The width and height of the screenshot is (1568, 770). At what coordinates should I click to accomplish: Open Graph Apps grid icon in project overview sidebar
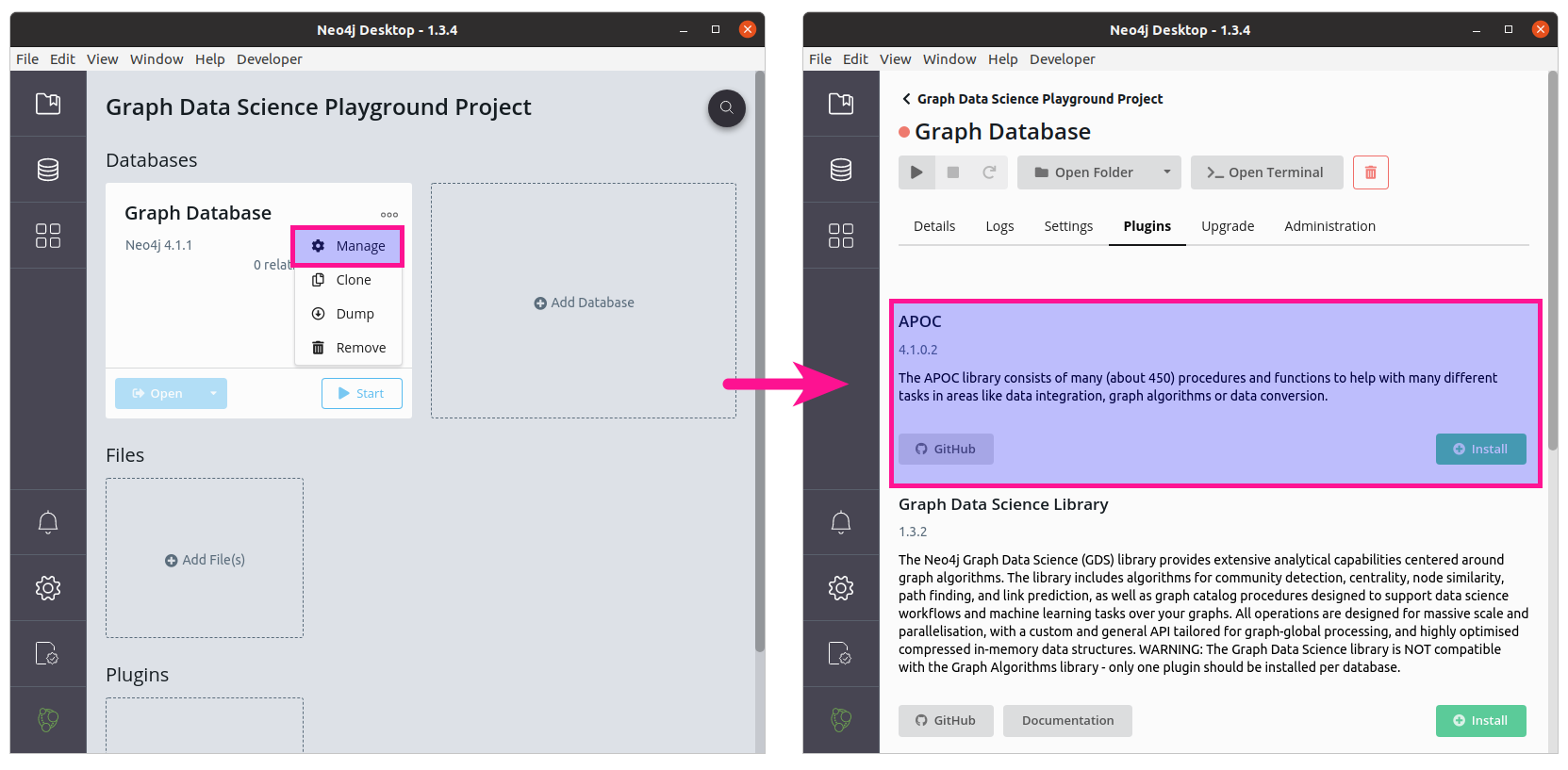(x=48, y=236)
